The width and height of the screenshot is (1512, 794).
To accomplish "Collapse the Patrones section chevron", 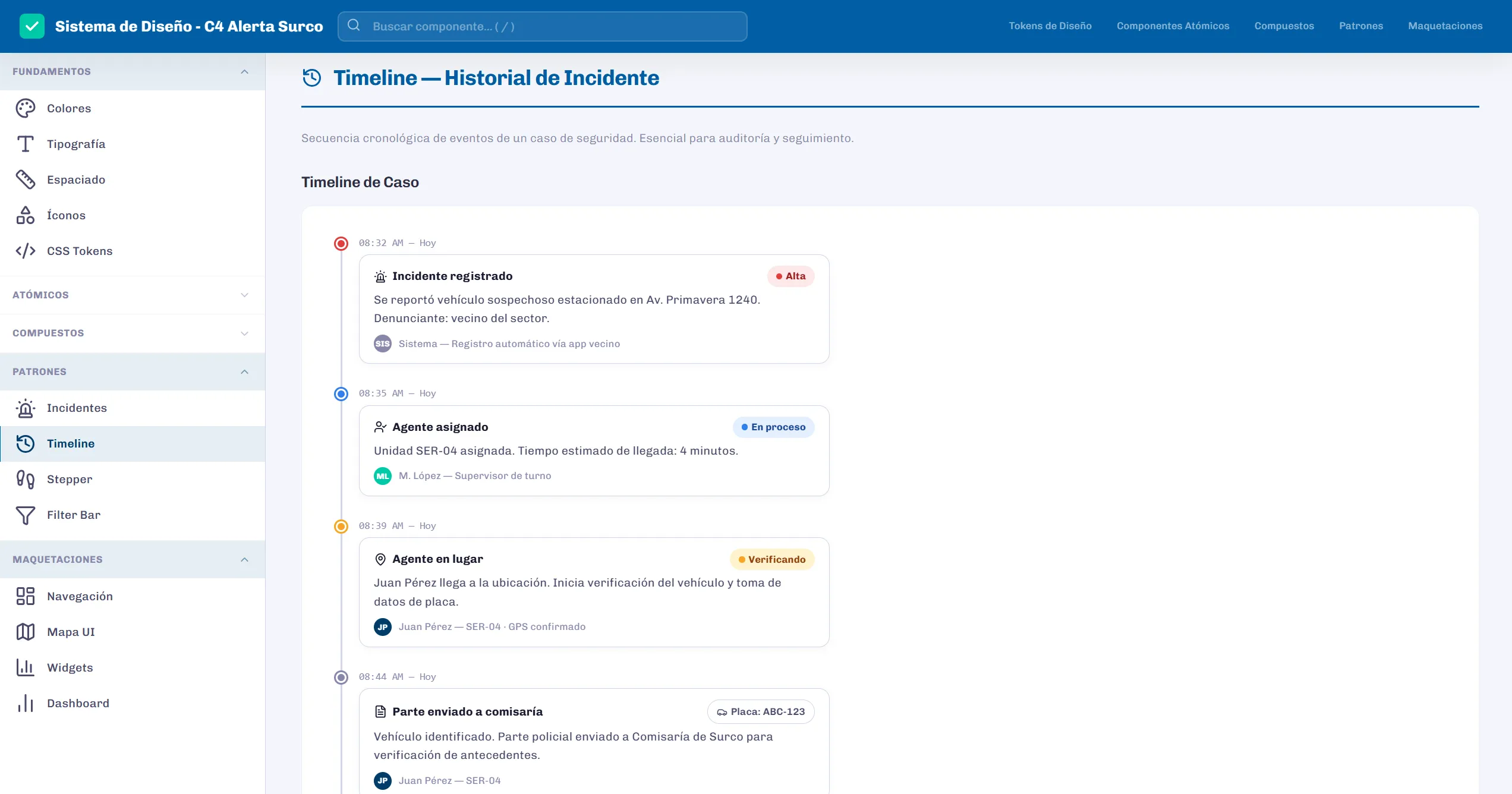I will [x=244, y=371].
